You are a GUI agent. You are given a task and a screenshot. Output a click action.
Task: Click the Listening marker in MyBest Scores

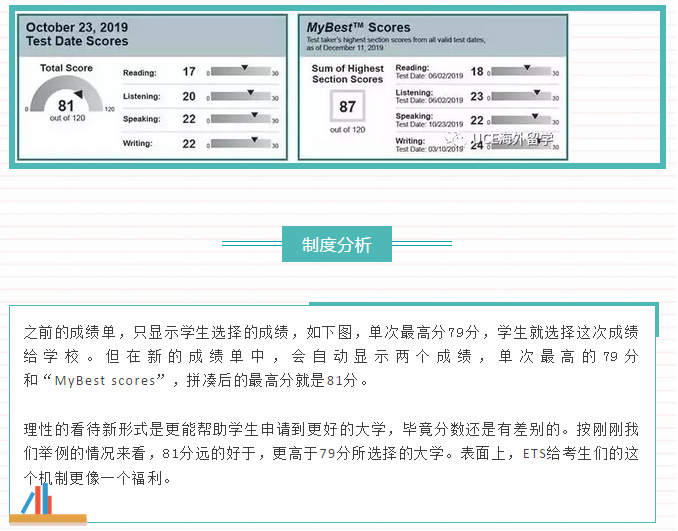point(536,96)
